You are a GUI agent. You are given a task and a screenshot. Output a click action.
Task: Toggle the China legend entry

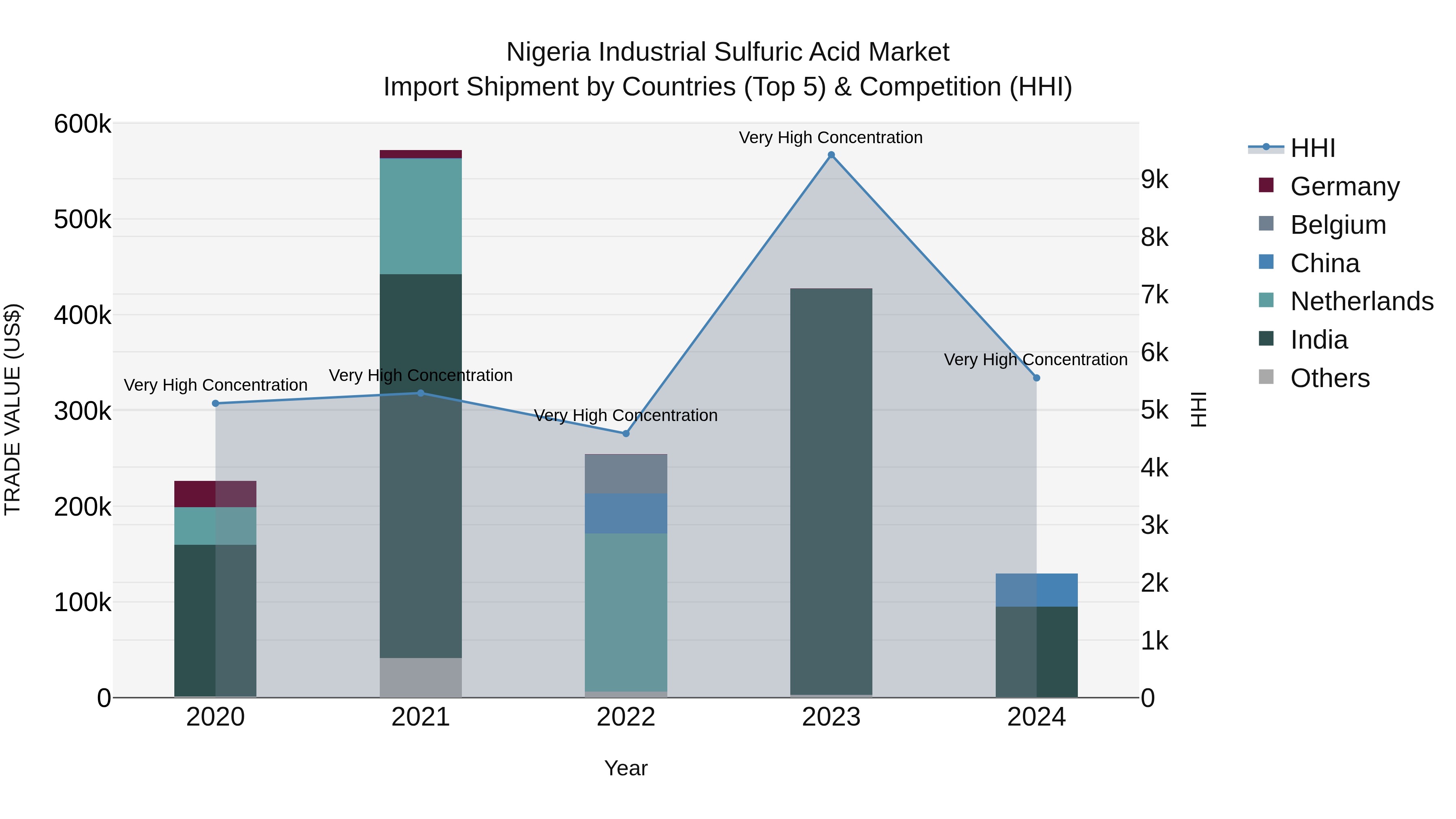coord(1309,263)
